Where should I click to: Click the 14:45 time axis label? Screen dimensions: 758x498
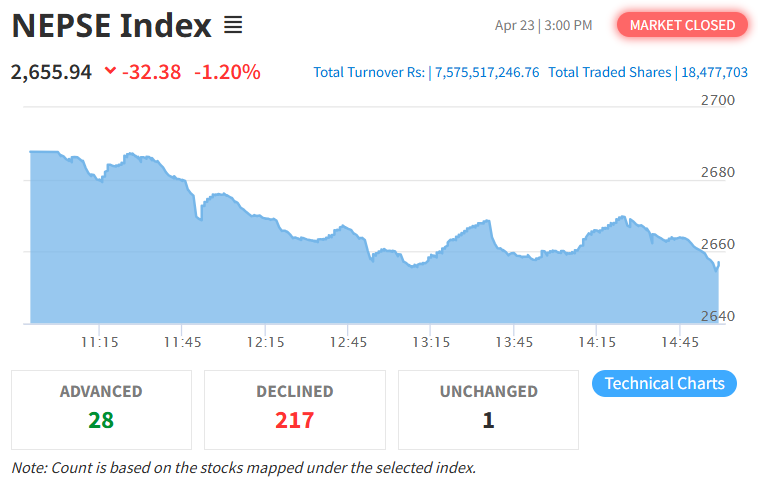point(679,342)
